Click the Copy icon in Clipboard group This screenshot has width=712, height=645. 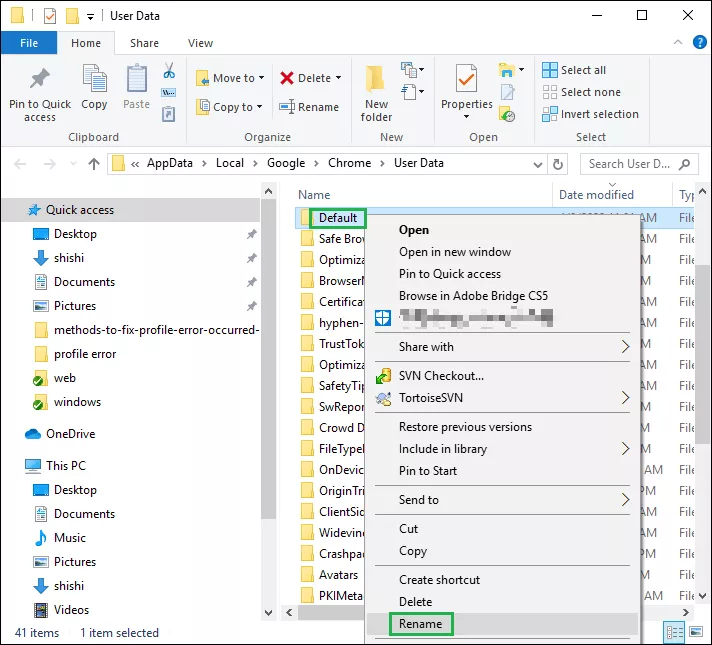(x=94, y=78)
